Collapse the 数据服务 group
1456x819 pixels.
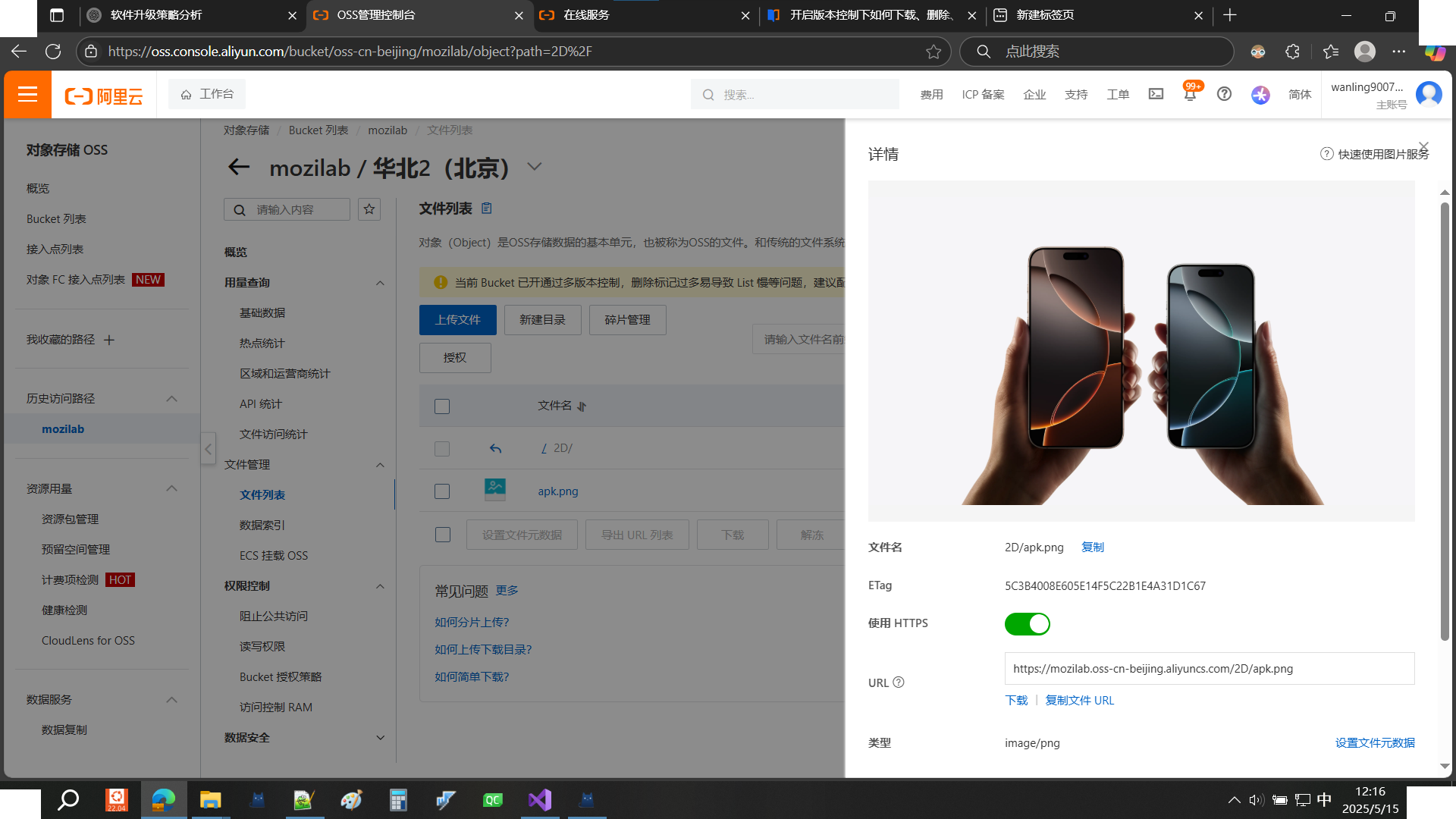pyautogui.click(x=171, y=700)
